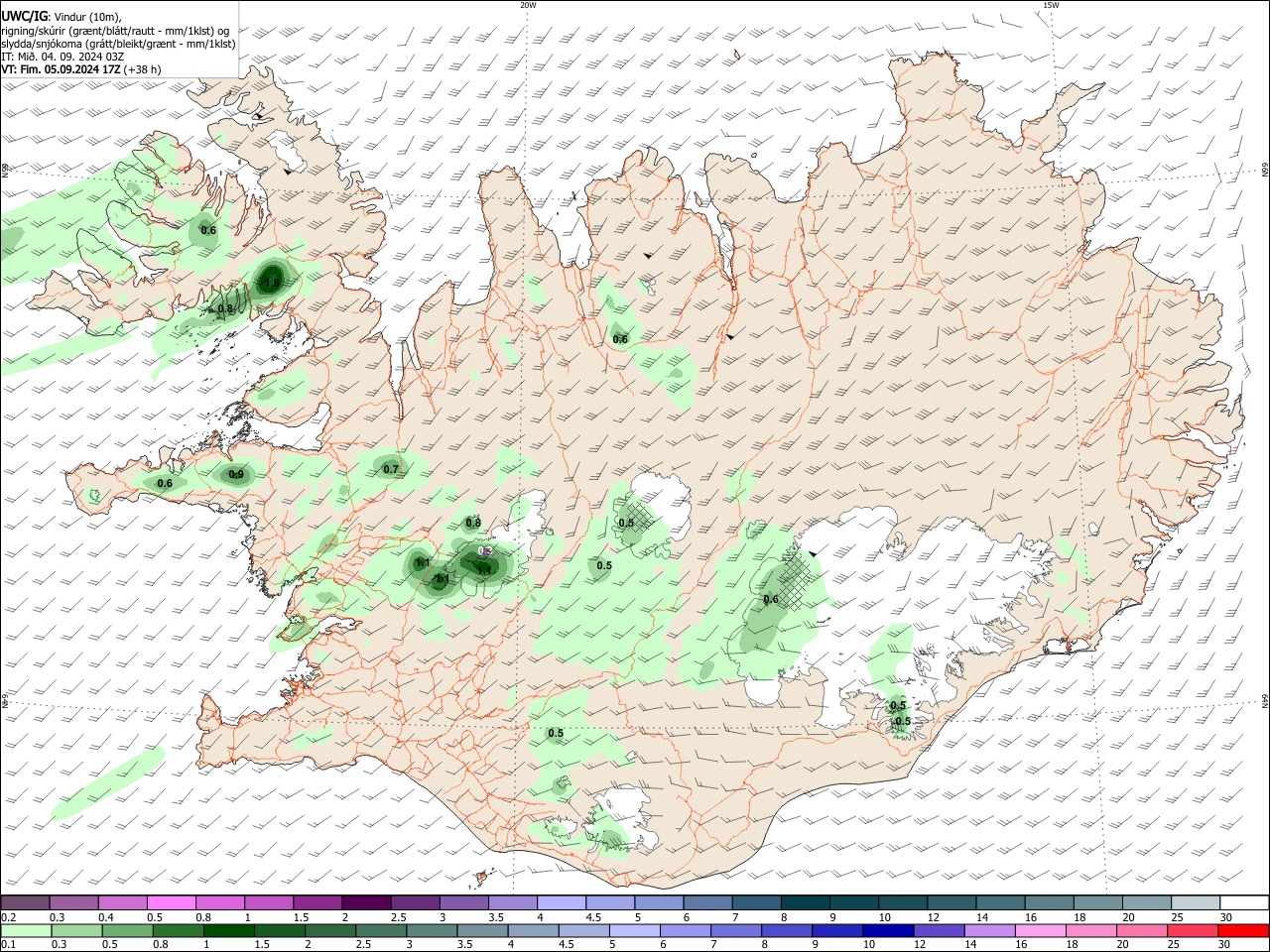Viewport: 1270px width, 952px height.
Task: Click the 15W longitude label
Action: pyautogui.click(x=1051, y=5)
